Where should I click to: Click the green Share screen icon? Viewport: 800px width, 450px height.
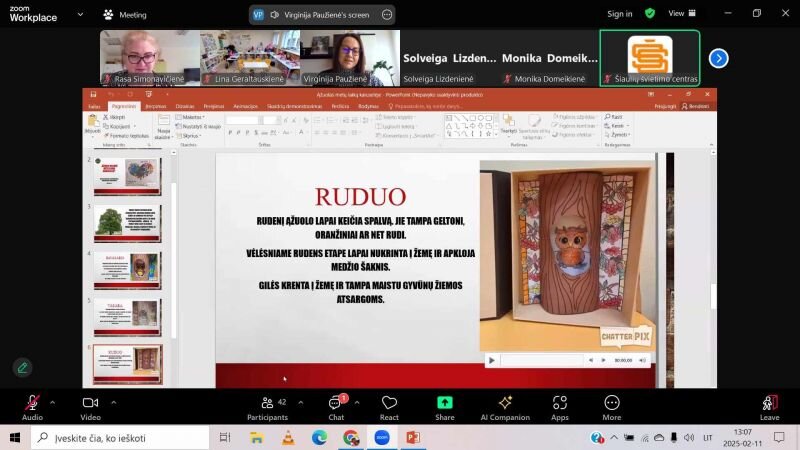pyautogui.click(x=444, y=403)
